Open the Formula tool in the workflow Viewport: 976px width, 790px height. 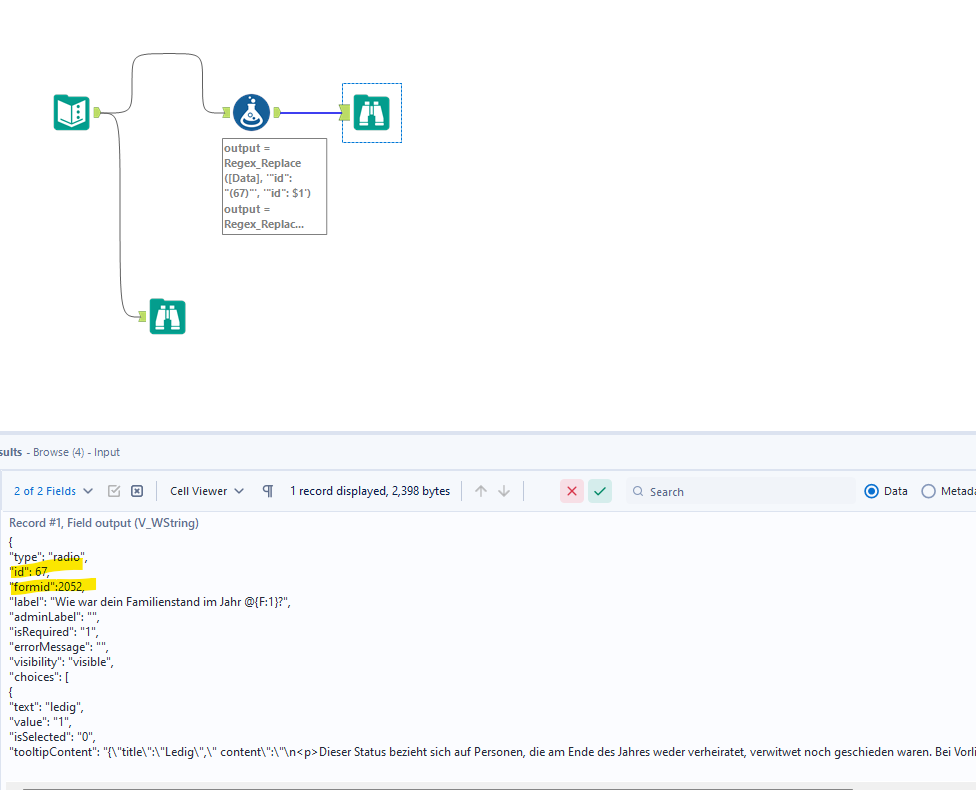pos(250,112)
